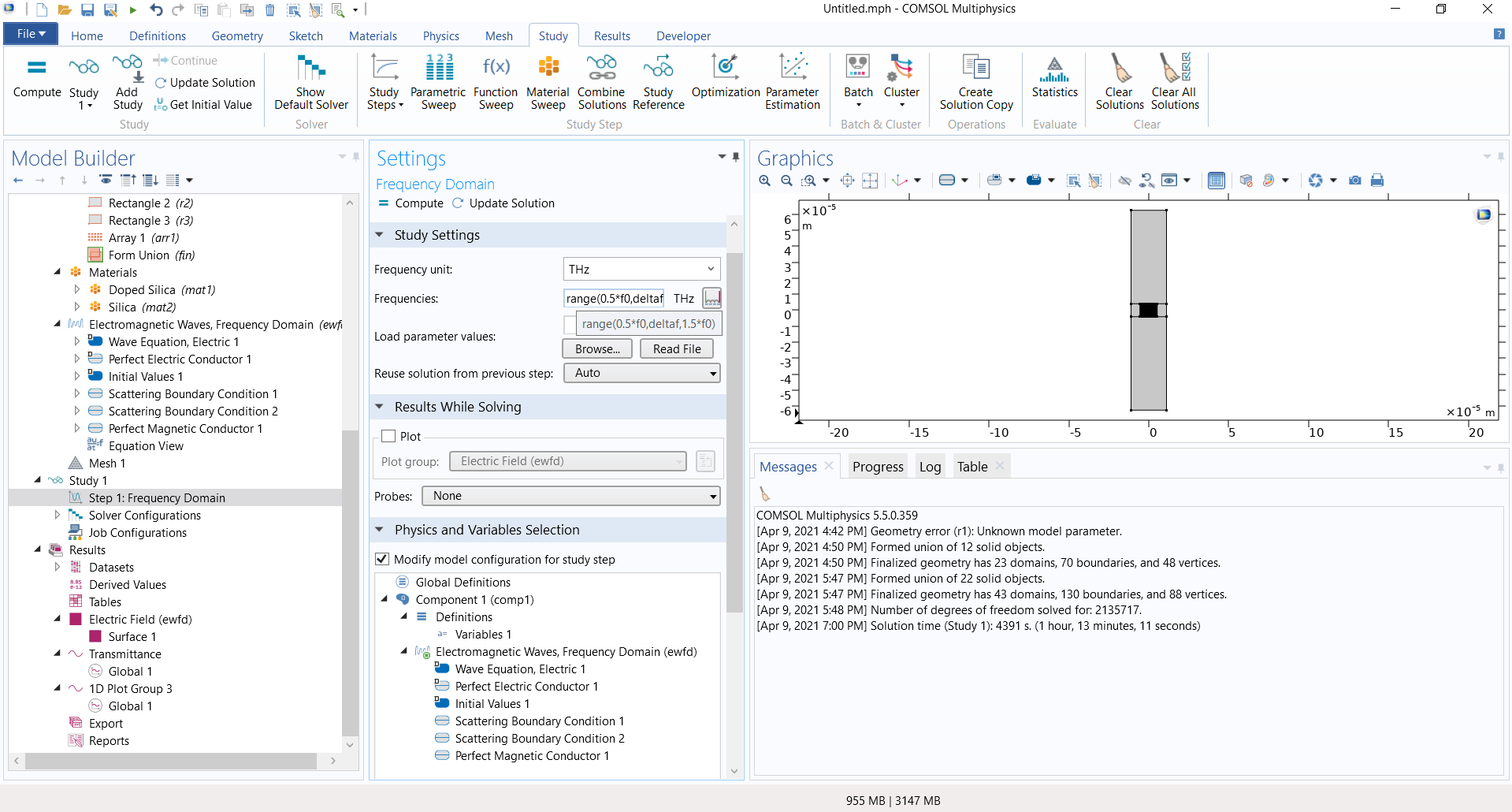Open the Table tab

[972, 467]
